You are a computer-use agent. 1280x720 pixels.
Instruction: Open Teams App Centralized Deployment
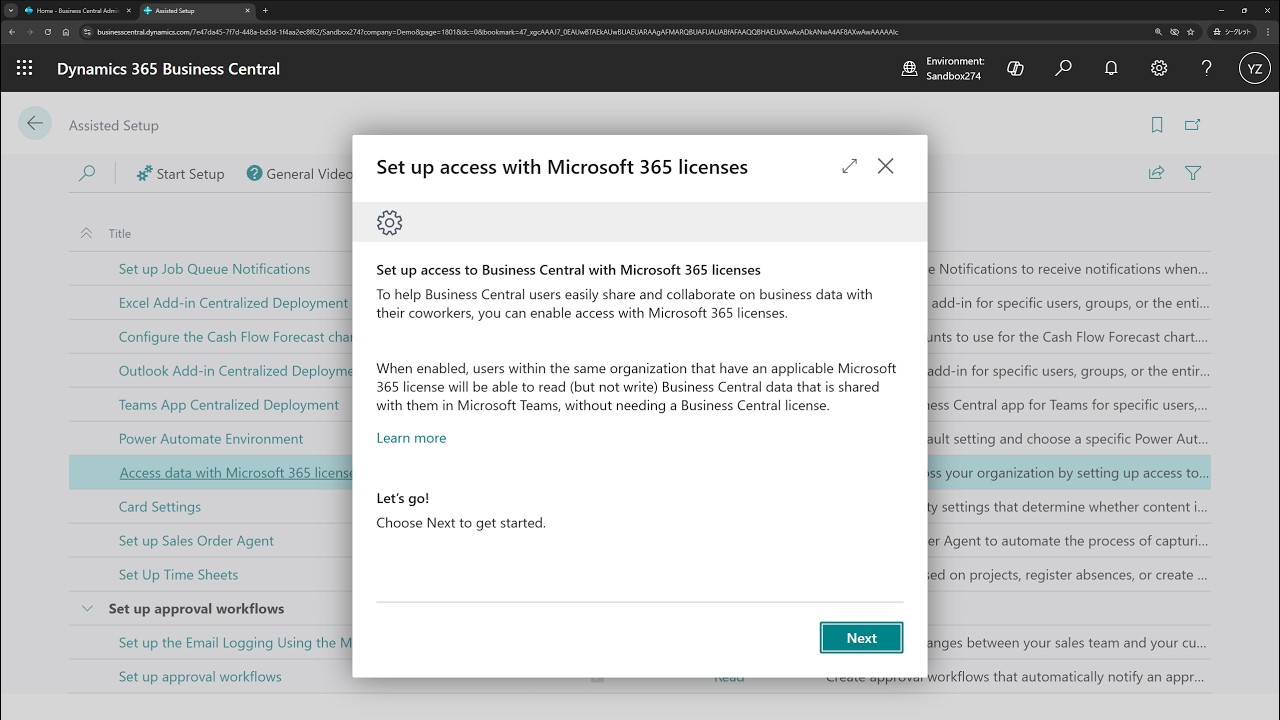pos(229,405)
